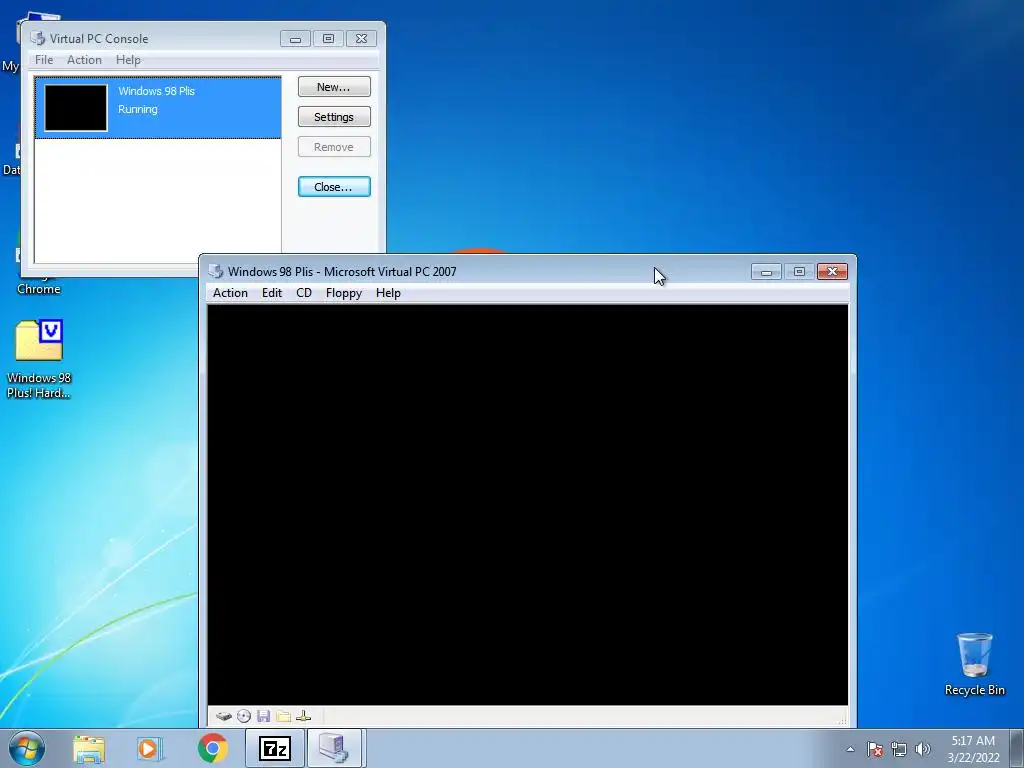1024x768 pixels.
Task: Click the hard disk status icon in VM window
Action: click(x=224, y=716)
